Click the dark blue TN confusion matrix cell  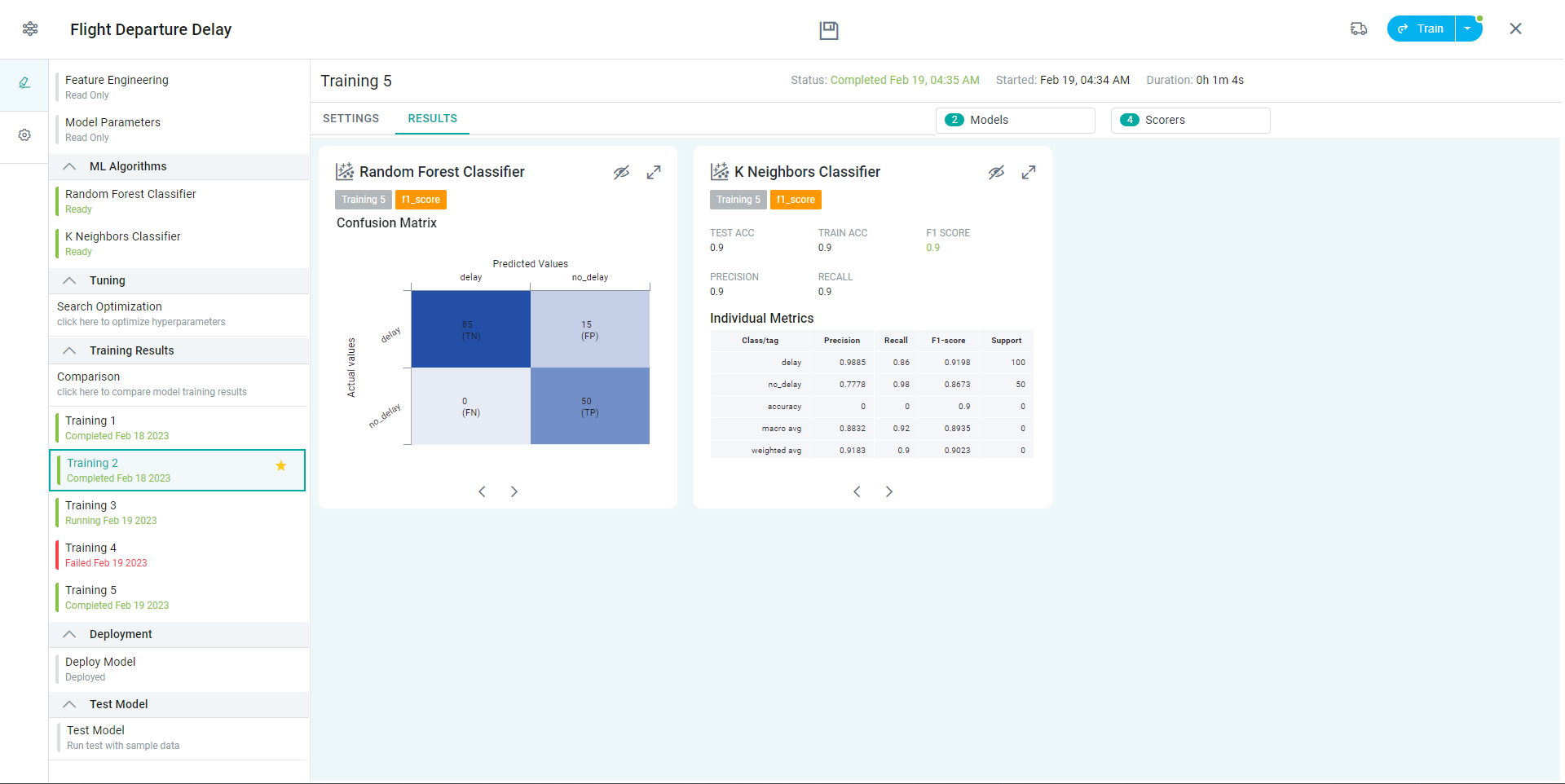(470, 329)
